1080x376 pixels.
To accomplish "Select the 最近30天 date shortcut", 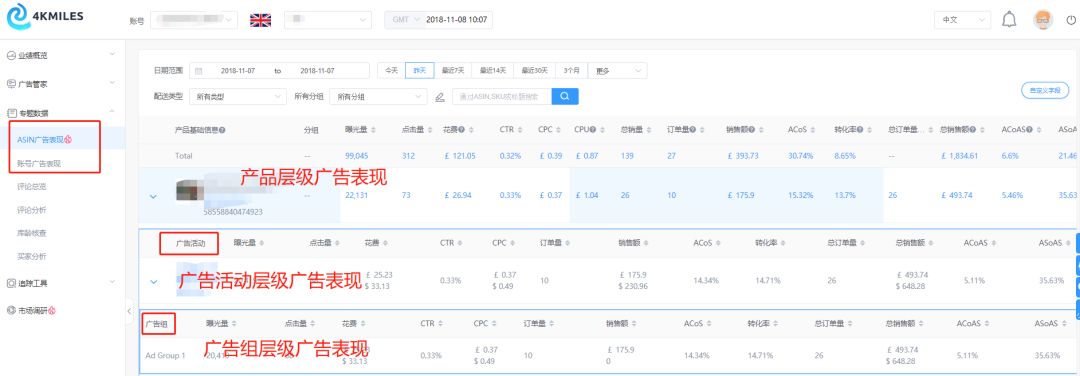I will (534, 71).
